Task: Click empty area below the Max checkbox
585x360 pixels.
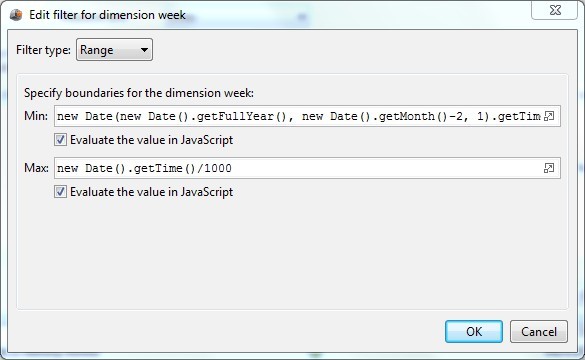Action: pos(292,254)
